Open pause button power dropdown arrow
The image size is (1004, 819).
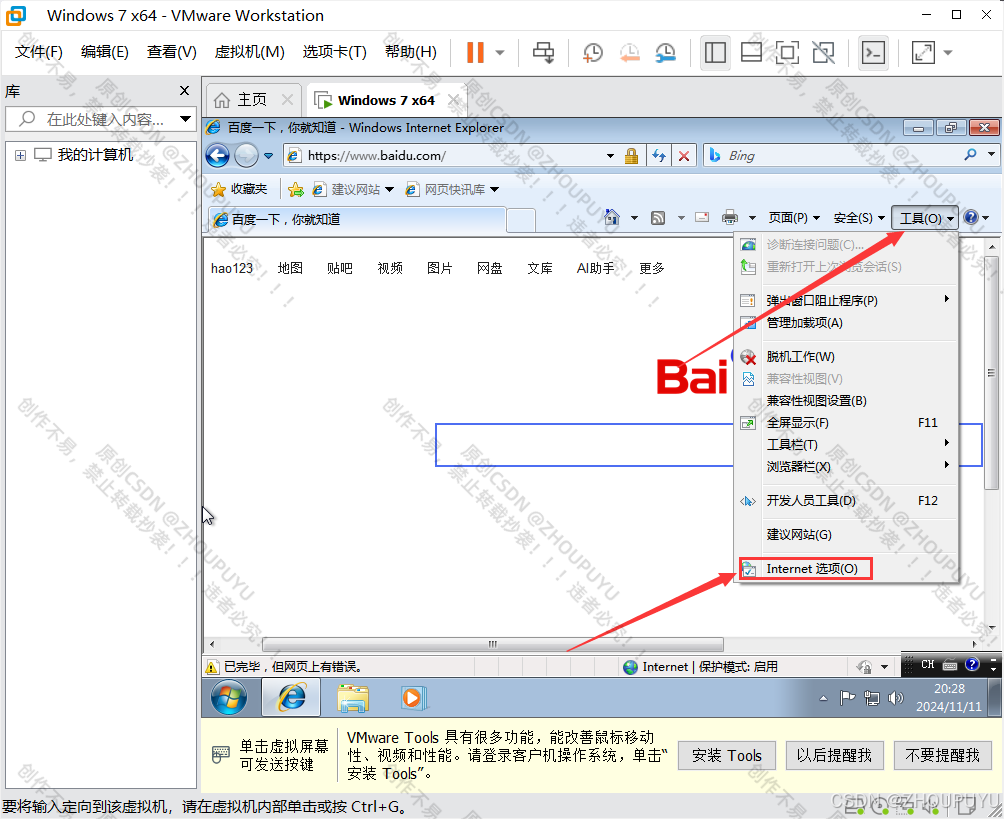(500, 53)
